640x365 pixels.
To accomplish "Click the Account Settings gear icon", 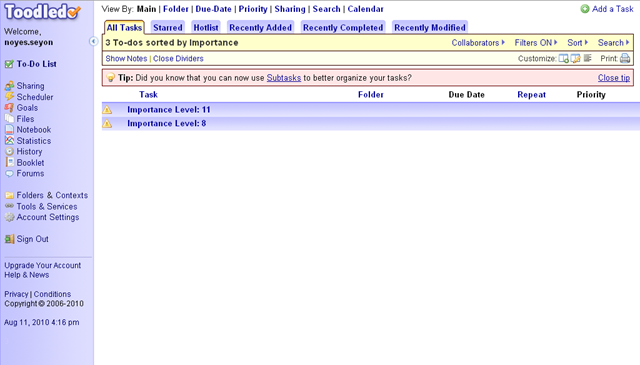I will click(x=9, y=217).
